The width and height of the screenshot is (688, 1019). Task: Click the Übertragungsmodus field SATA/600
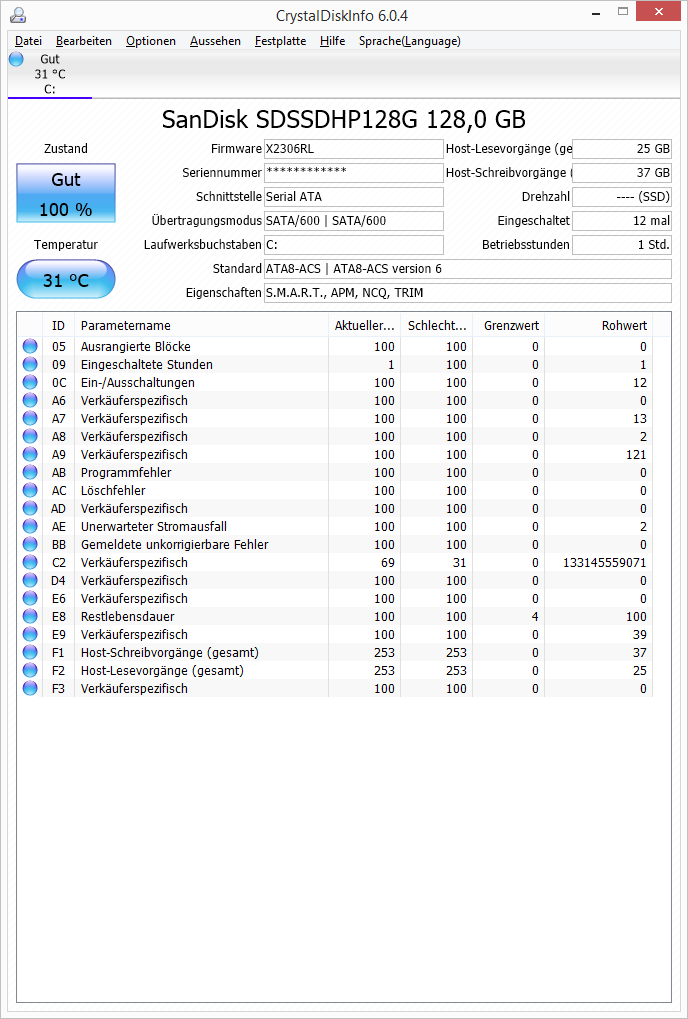coord(353,221)
